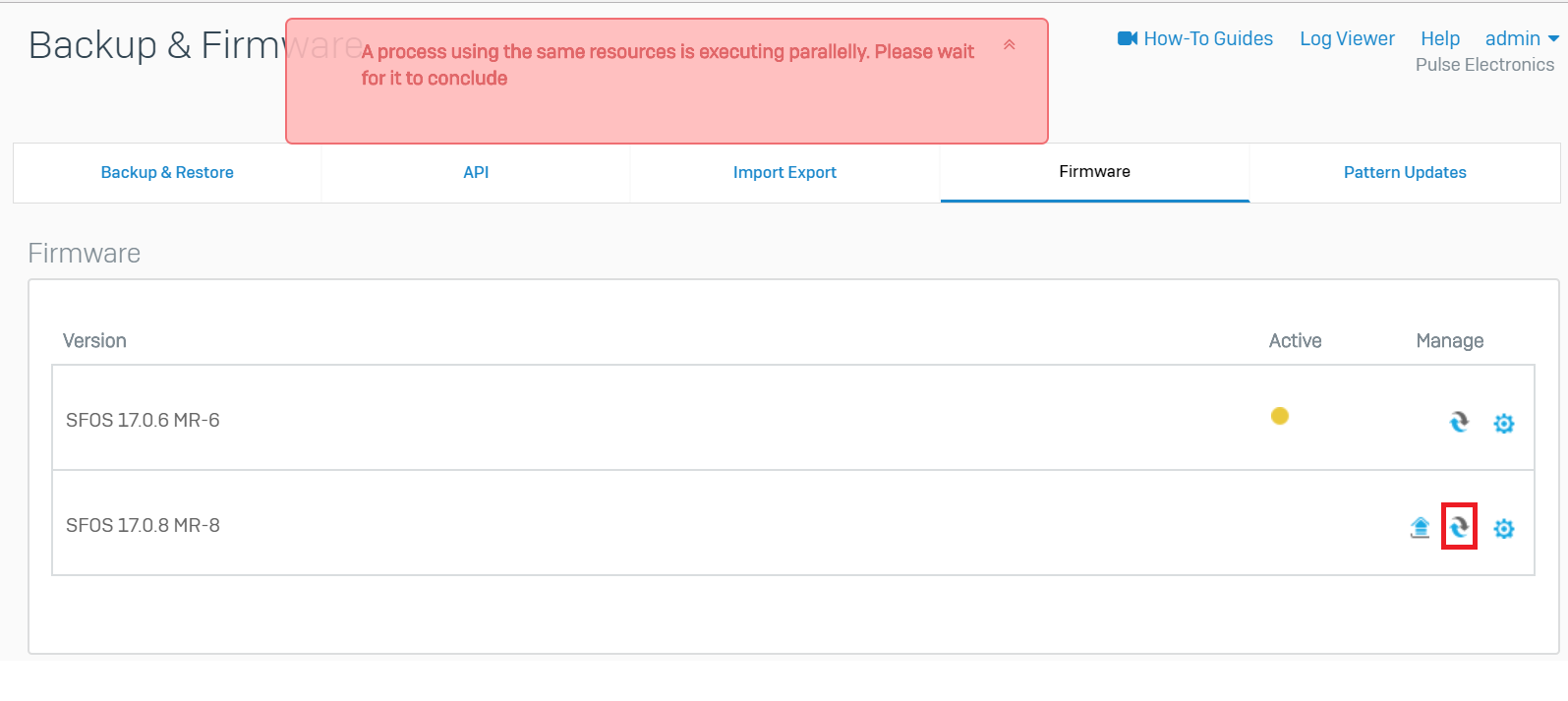This screenshot has width=1568, height=701.
Task: Click the parallel process error message text
Action: [668, 65]
